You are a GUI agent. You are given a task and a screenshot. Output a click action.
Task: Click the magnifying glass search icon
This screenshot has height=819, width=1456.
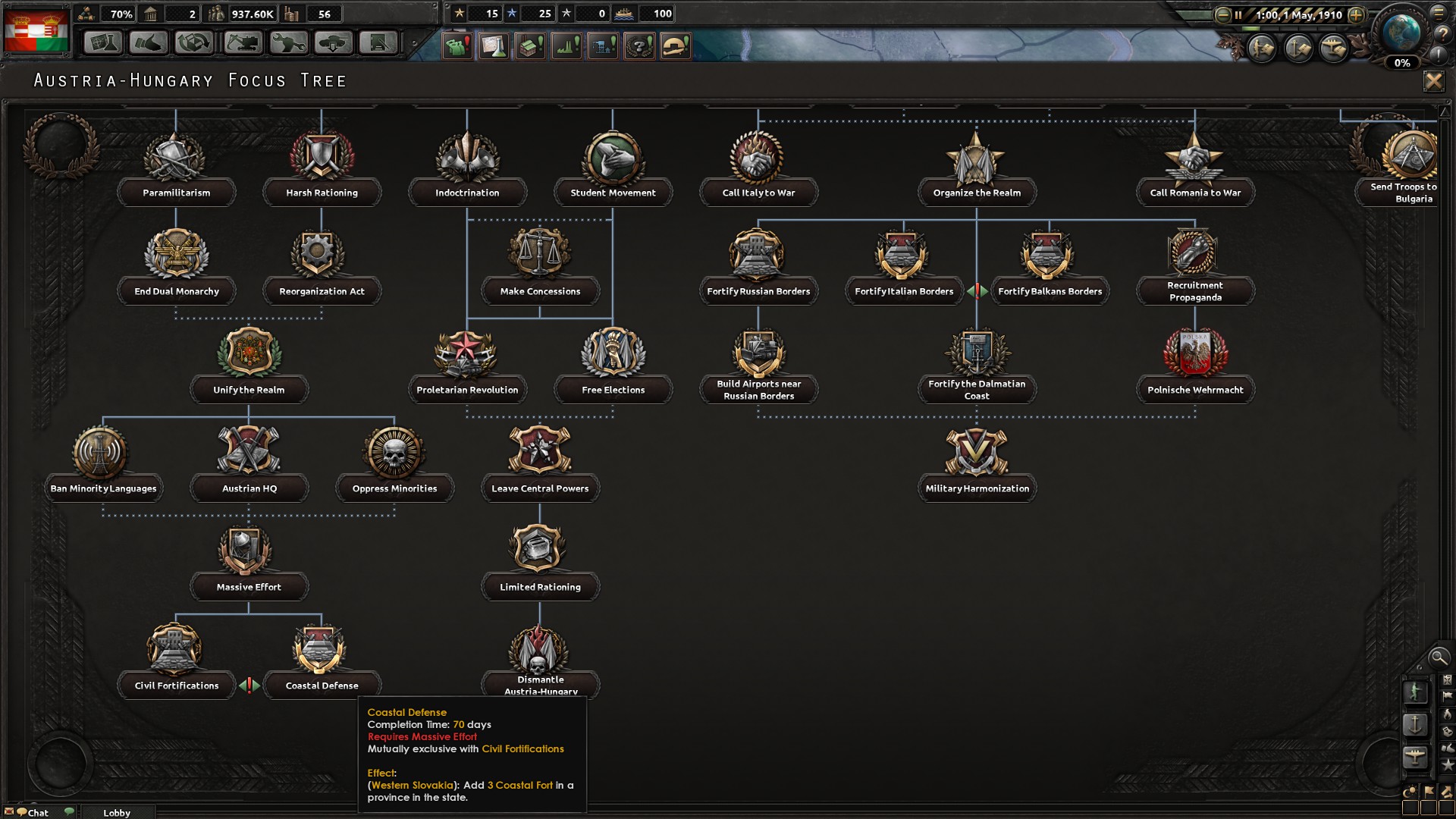point(1438,657)
